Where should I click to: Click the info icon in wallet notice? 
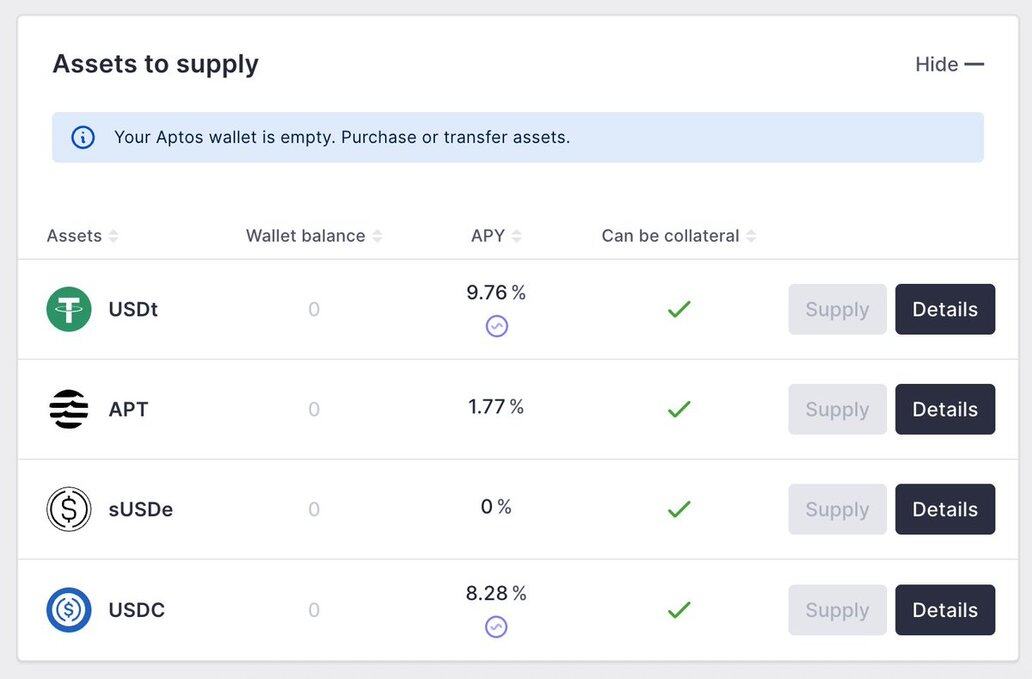click(x=83, y=137)
